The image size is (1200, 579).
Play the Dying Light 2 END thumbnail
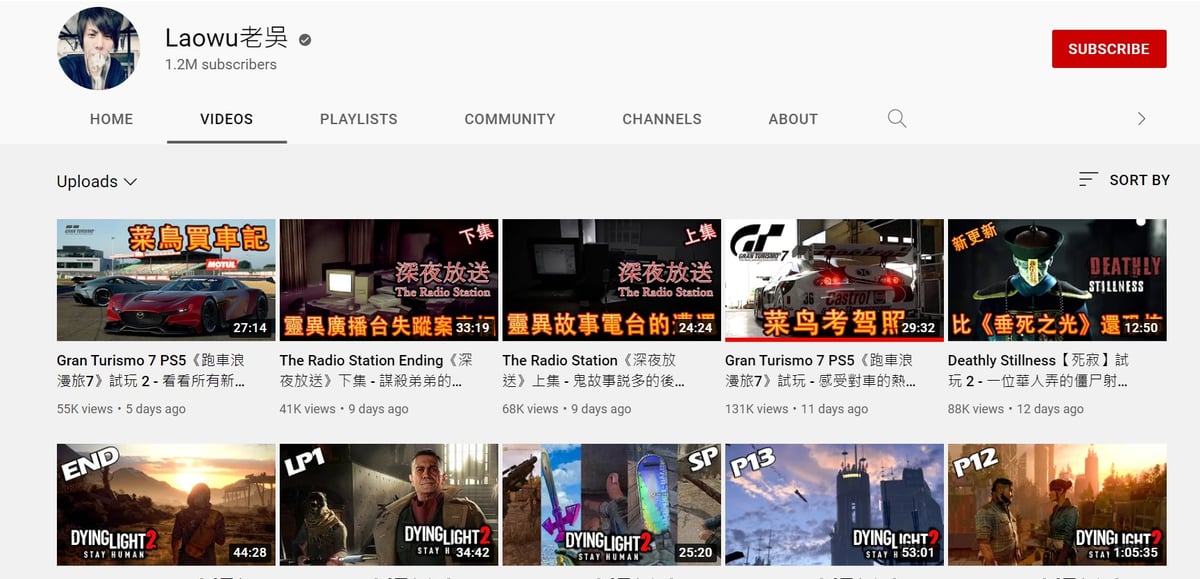pyautogui.click(x=166, y=505)
